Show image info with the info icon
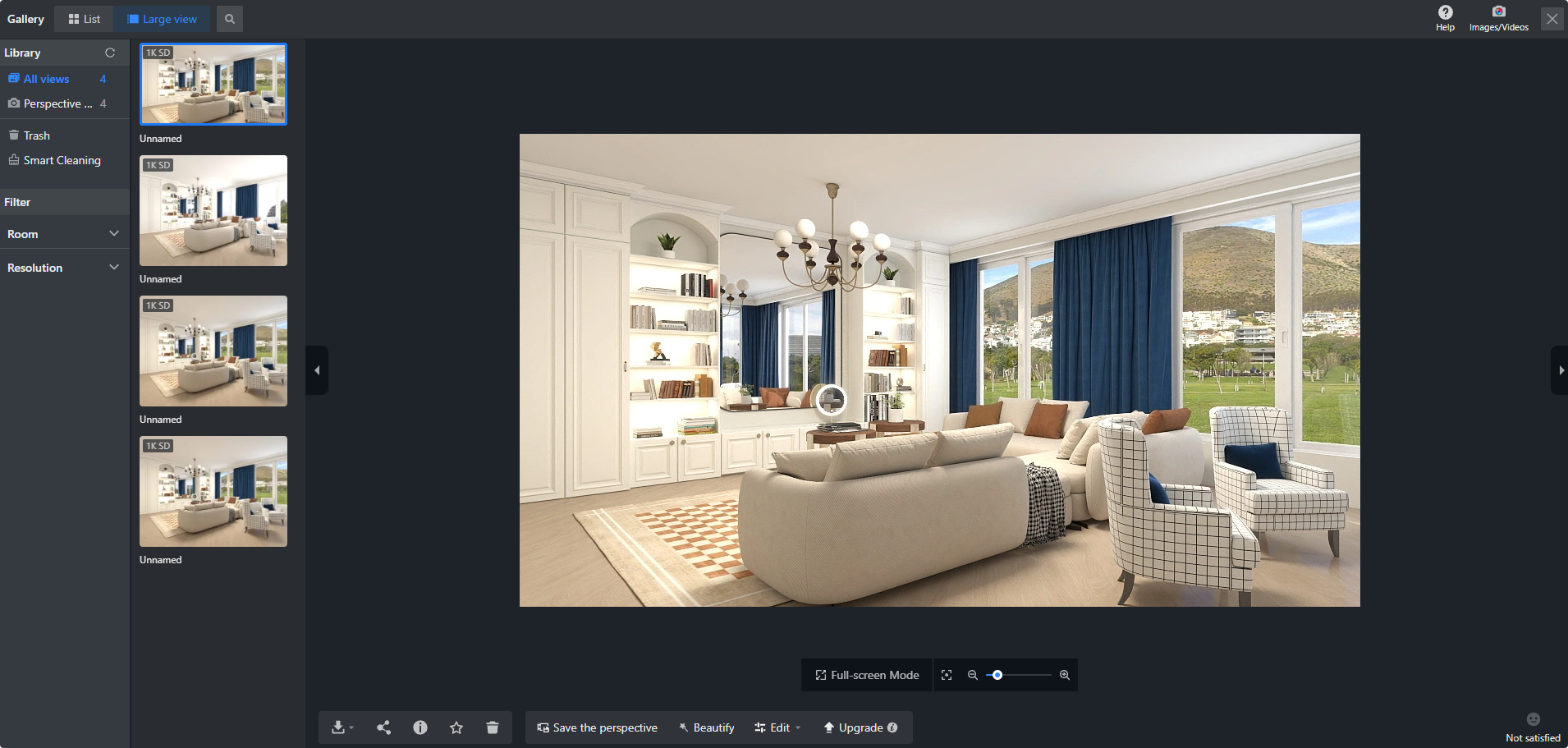The height and width of the screenshot is (748, 1568). click(420, 727)
